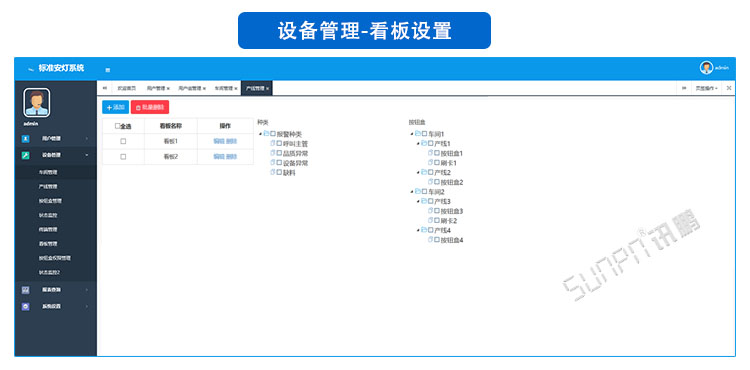The image size is (750, 370).
Task: Open 状态监控2 in the sidebar
Action: pyautogui.click(x=49, y=272)
